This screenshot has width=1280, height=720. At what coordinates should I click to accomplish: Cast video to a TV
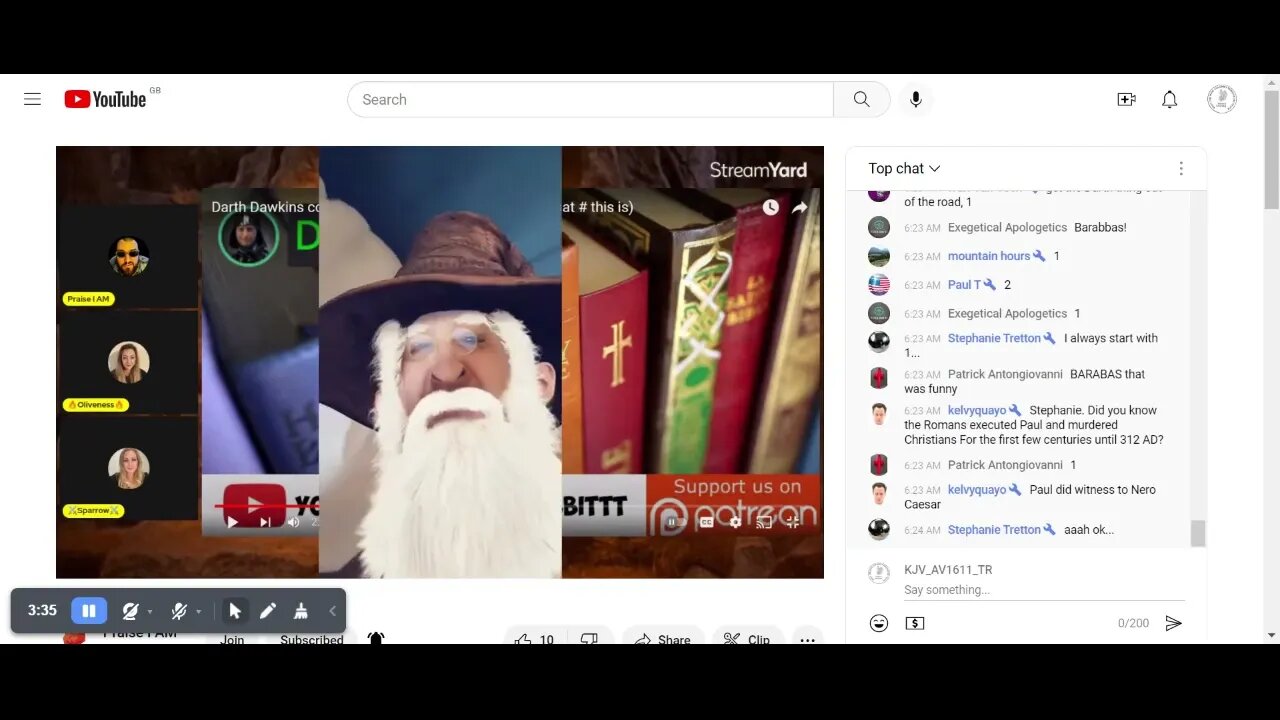click(x=764, y=521)
